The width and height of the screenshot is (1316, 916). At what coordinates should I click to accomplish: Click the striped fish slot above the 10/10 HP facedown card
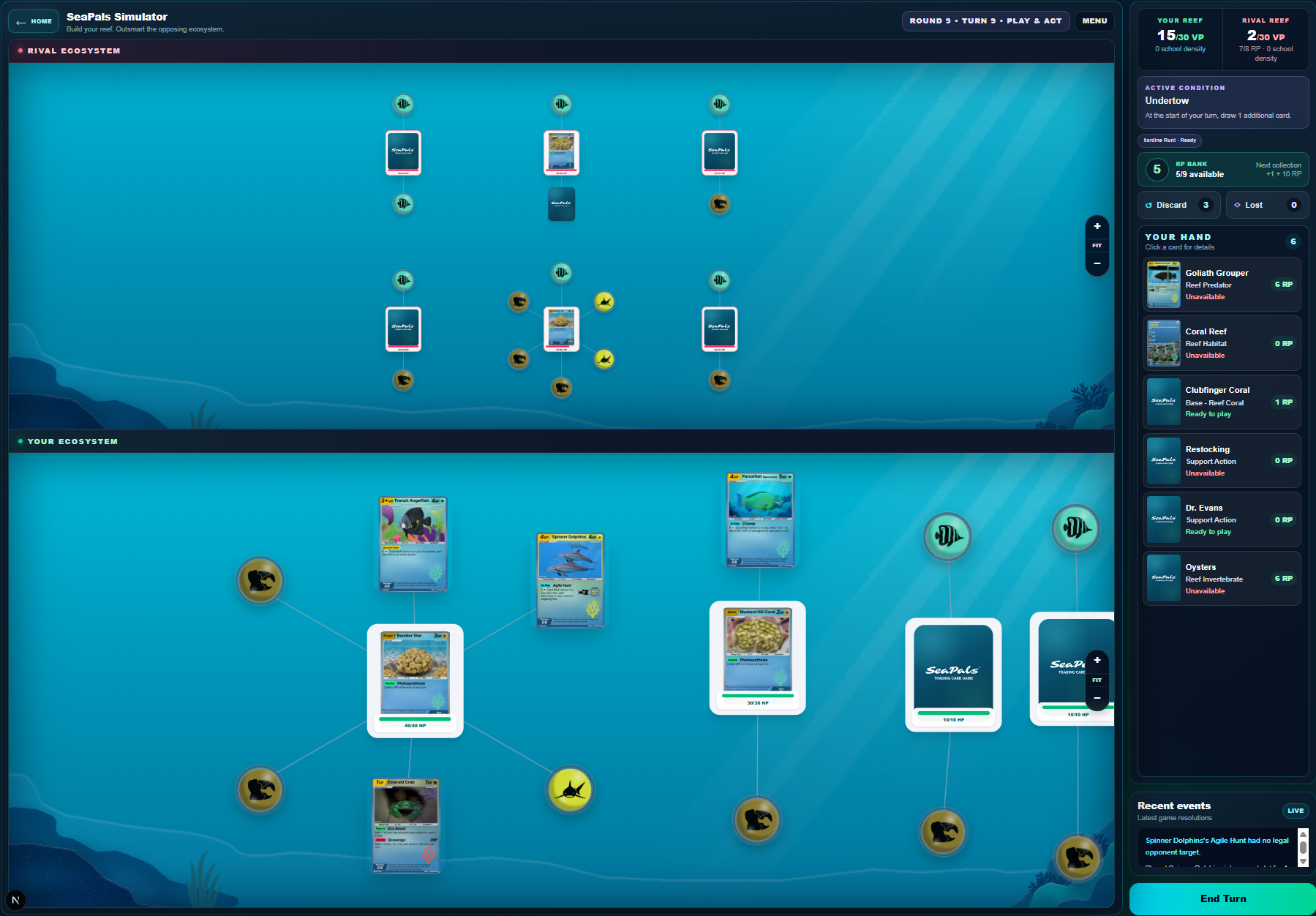click(947, 536)
